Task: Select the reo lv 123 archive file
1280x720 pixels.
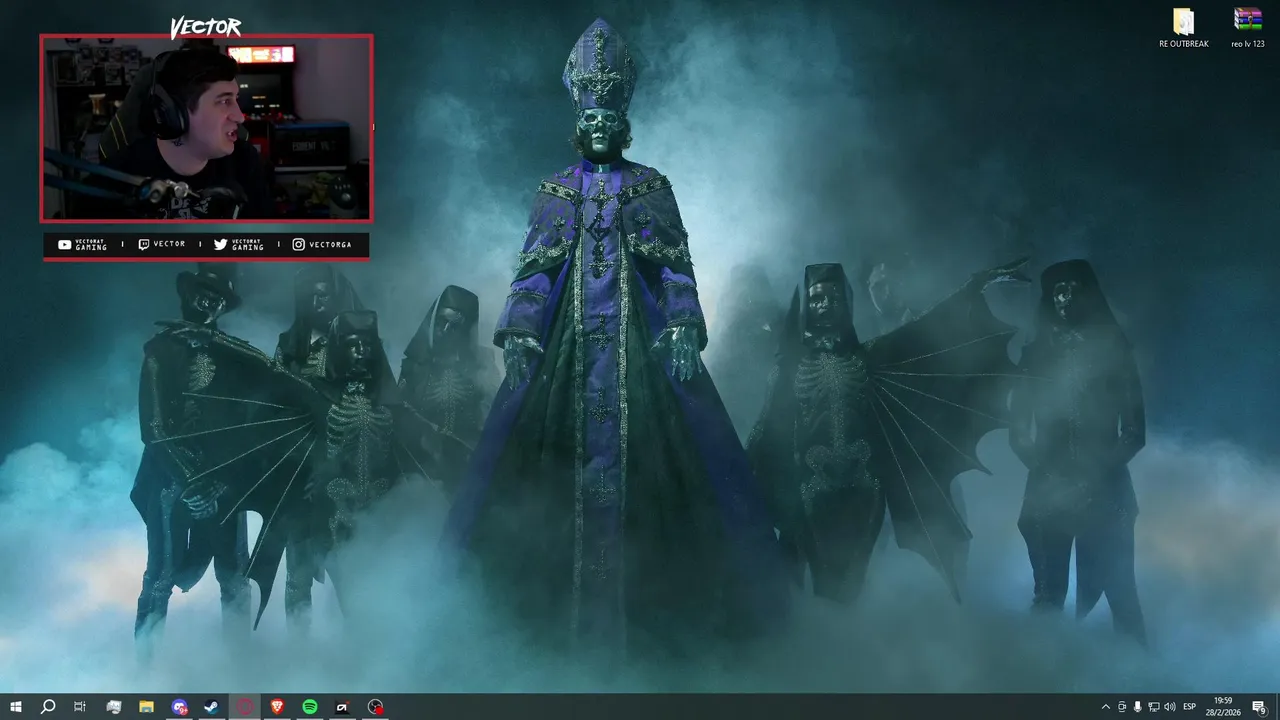Action: [x=1247, y=28]
